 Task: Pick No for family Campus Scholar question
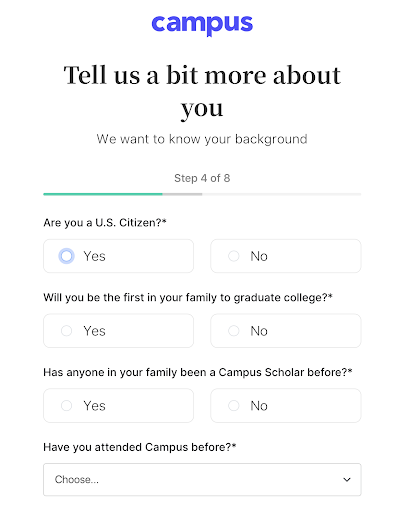point(233,405)
